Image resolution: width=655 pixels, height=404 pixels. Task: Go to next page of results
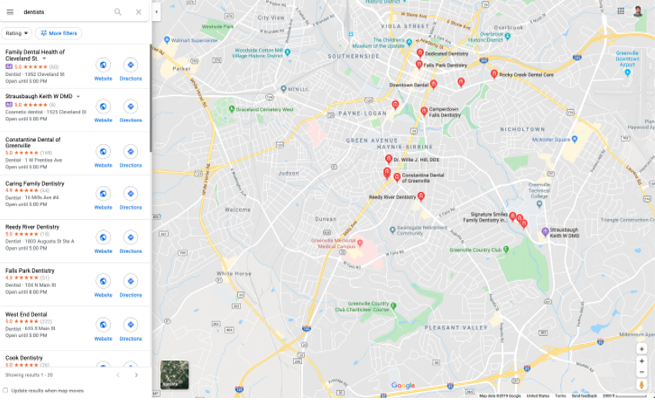(136, 375)
